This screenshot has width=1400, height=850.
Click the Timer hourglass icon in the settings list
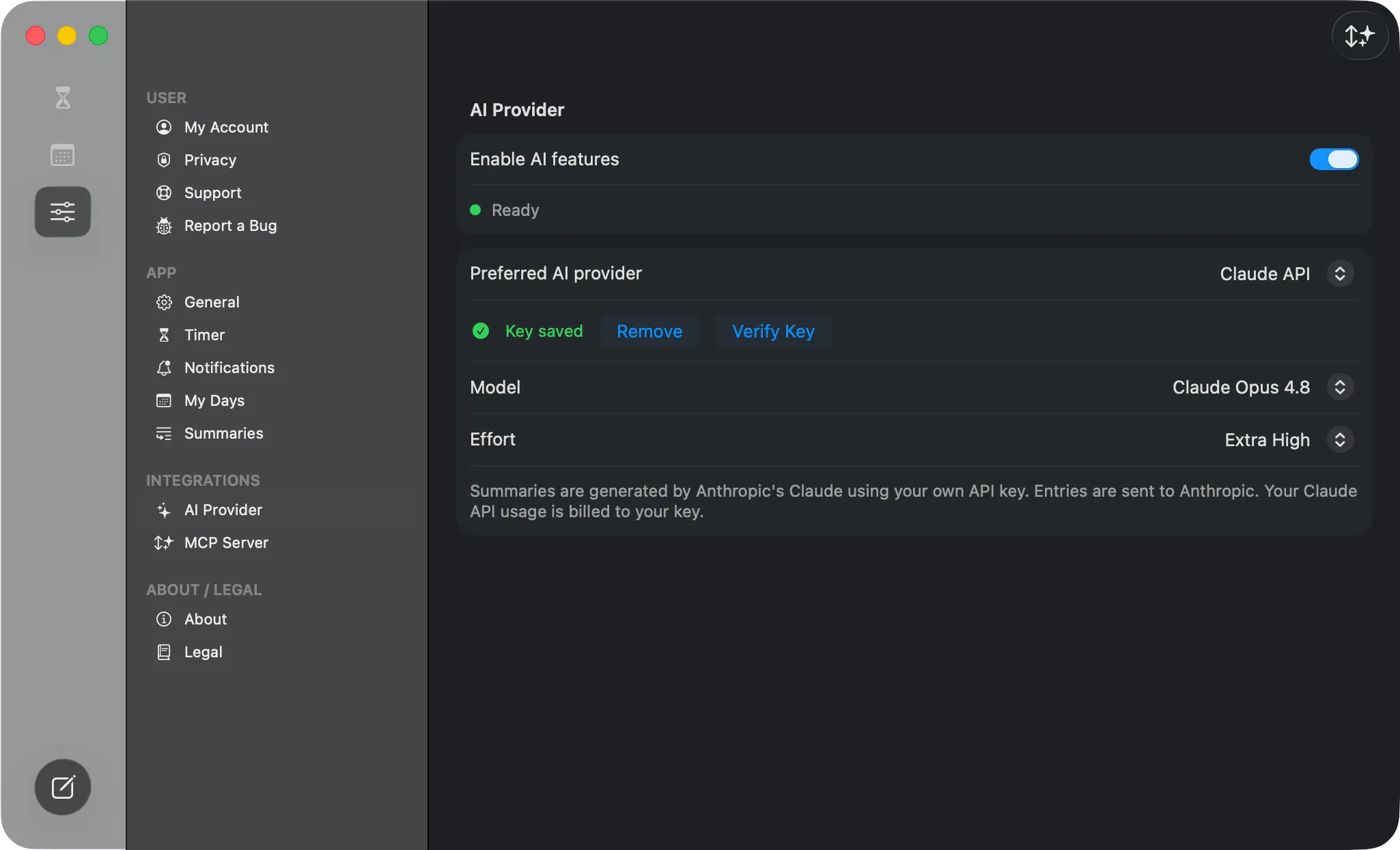(x=164, y=335)
